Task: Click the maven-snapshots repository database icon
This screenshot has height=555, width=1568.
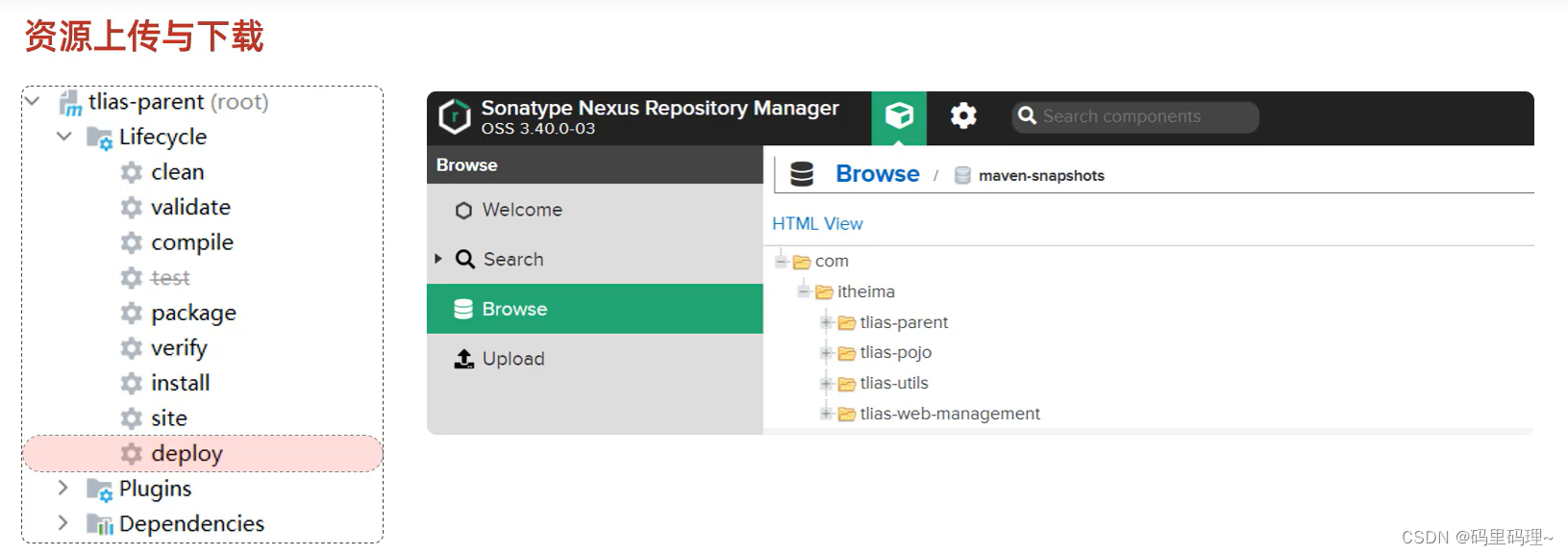Action: [x=962, y=175]
